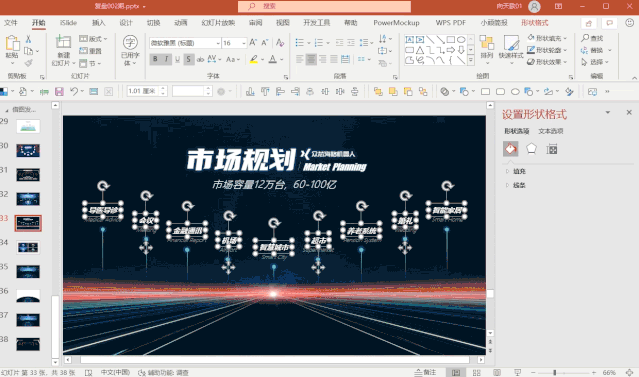Open the 形状效果 shape effects dropdown
Viewport: 639px width, 377px height.
[x=547, y=62]
